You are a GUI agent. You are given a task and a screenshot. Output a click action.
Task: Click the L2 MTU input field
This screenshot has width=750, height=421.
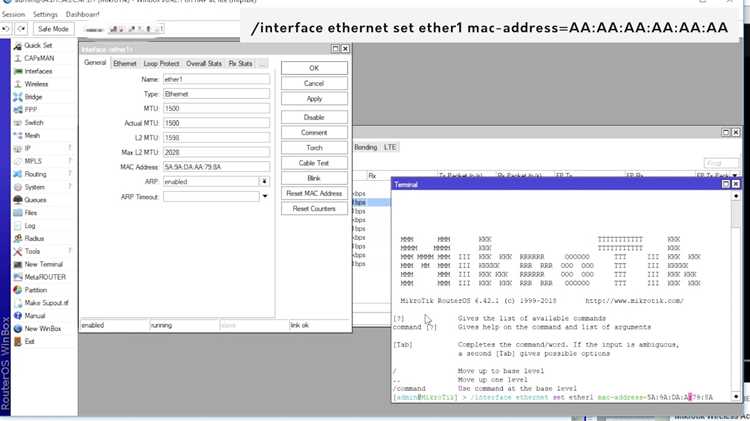coord(216,138)
